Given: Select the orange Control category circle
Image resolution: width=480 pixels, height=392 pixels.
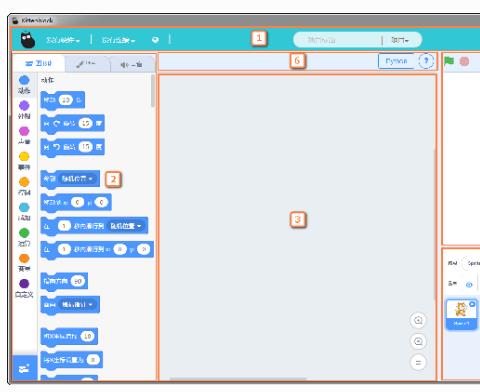Looking at the screenshot, I should tap(24, 182).
